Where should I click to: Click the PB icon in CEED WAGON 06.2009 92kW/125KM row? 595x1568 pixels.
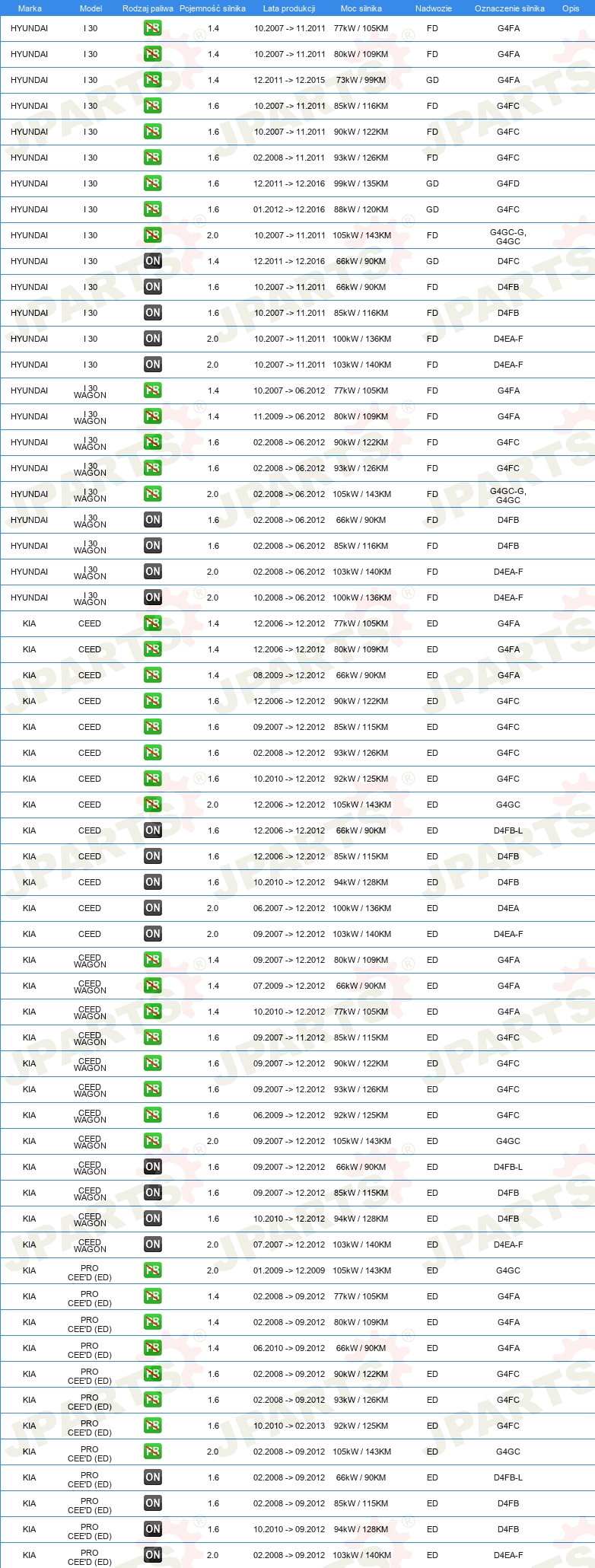pyautogui.click(x=152, y=1115)
